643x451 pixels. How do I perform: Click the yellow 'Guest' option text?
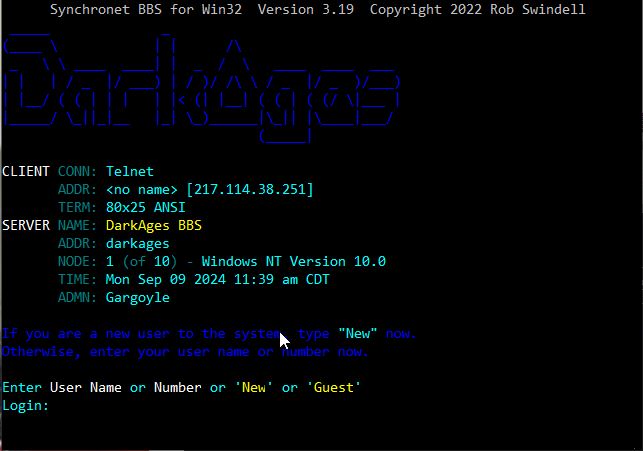[x=333, y=388]
